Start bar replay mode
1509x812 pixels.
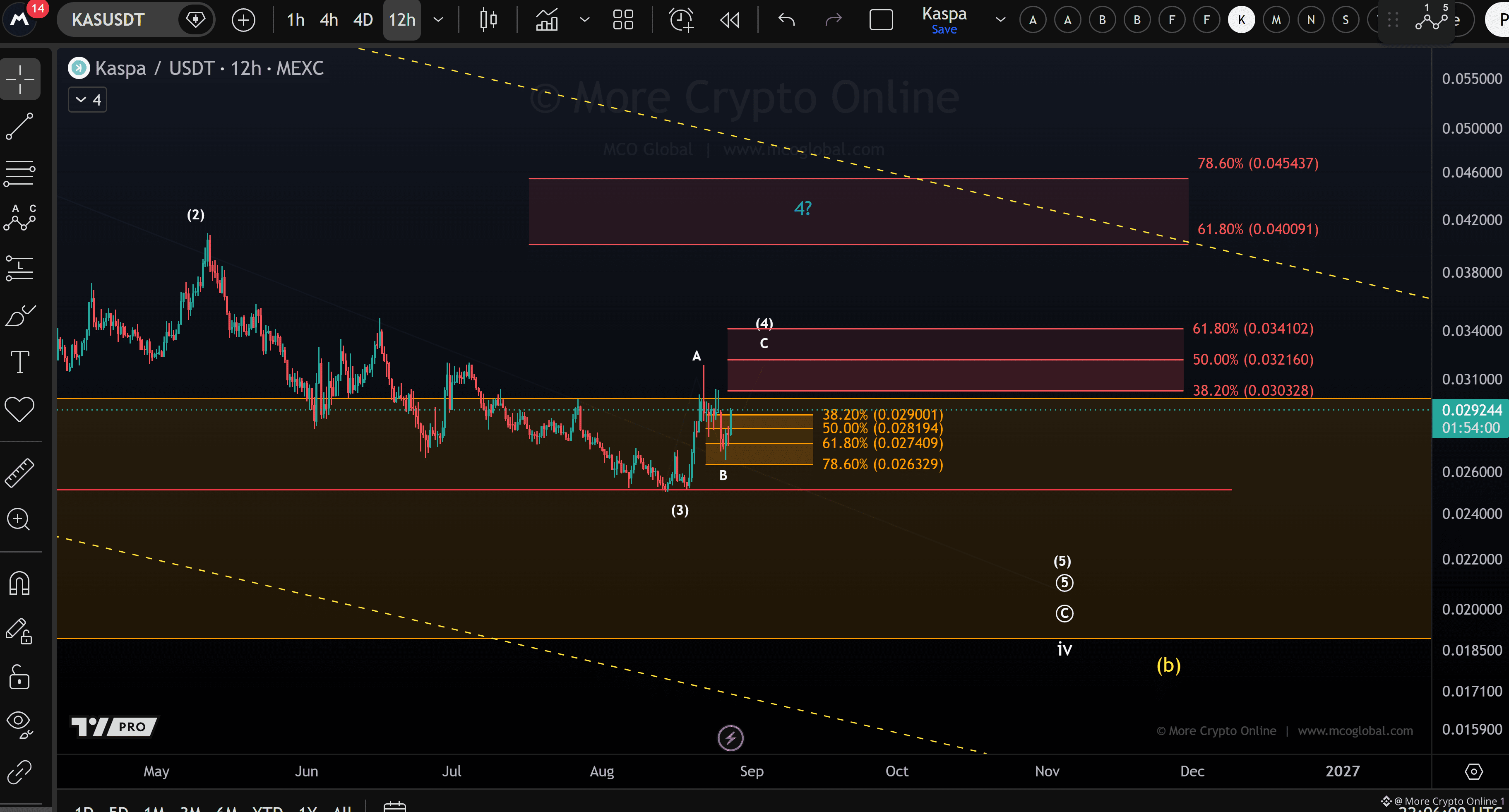(x=729, y=20)
